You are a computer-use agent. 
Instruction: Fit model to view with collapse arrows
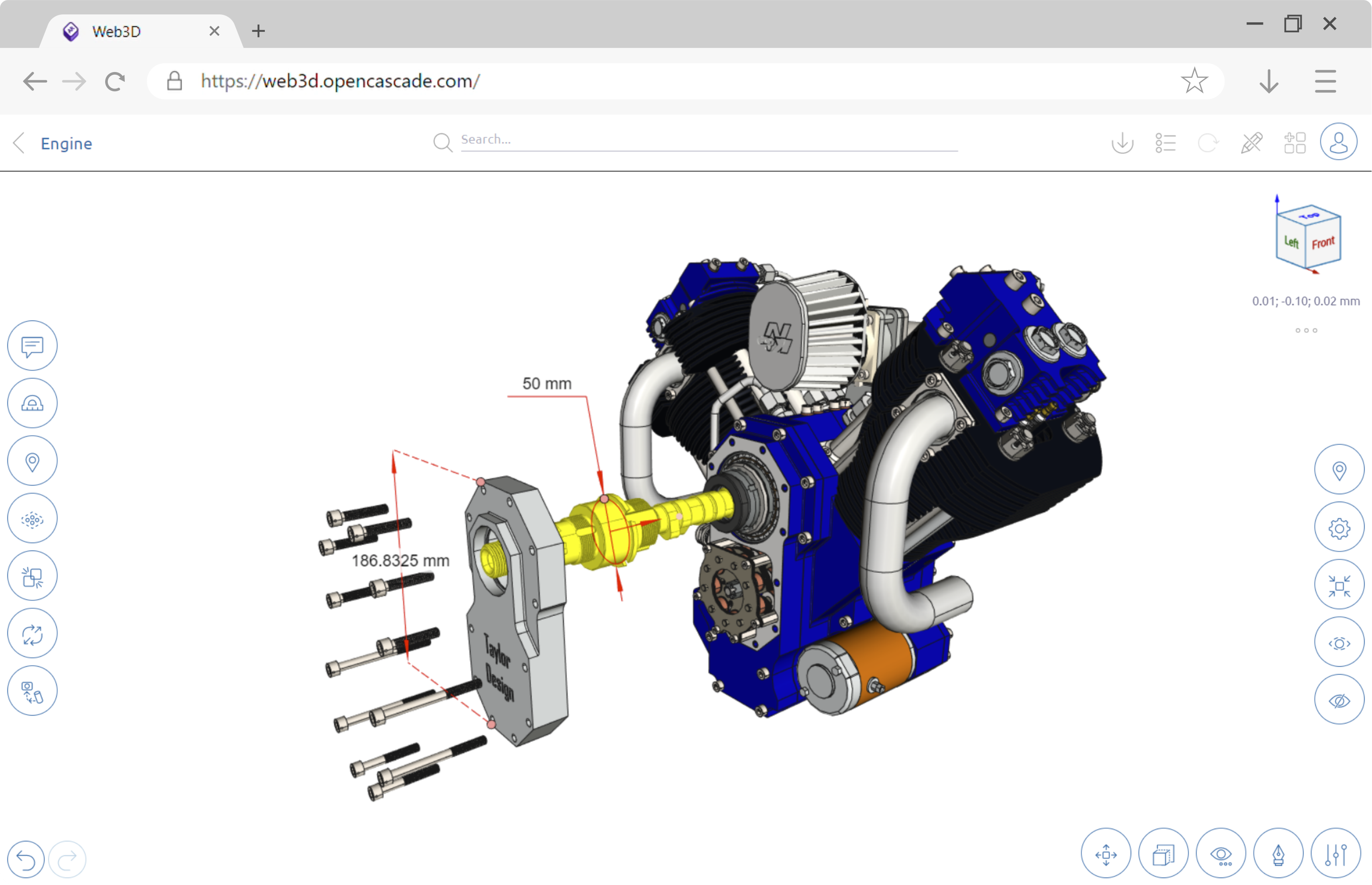pyautogui.click(x=1339, y=585)
